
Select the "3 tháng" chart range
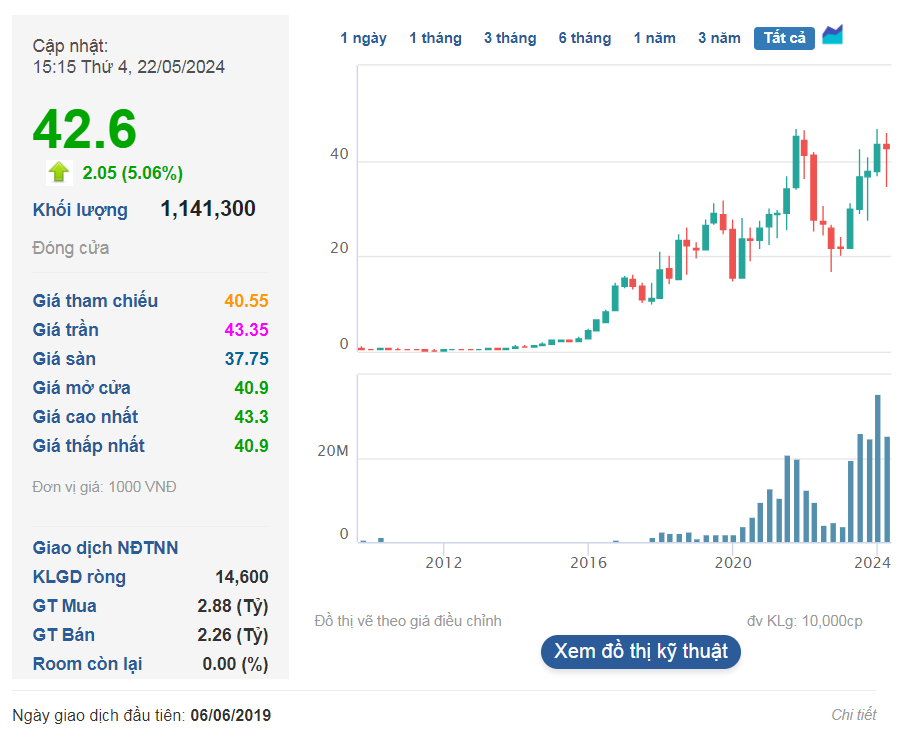tap(509, 37)
